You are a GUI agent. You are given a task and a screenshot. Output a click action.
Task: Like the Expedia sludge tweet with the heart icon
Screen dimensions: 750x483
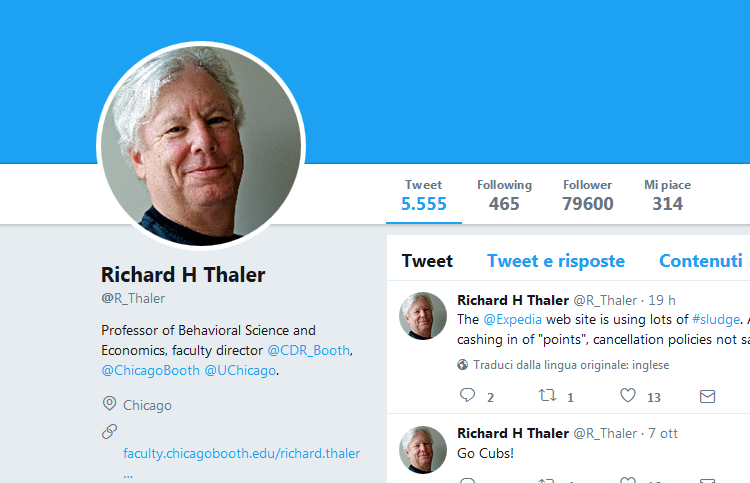tap(628, 395)
